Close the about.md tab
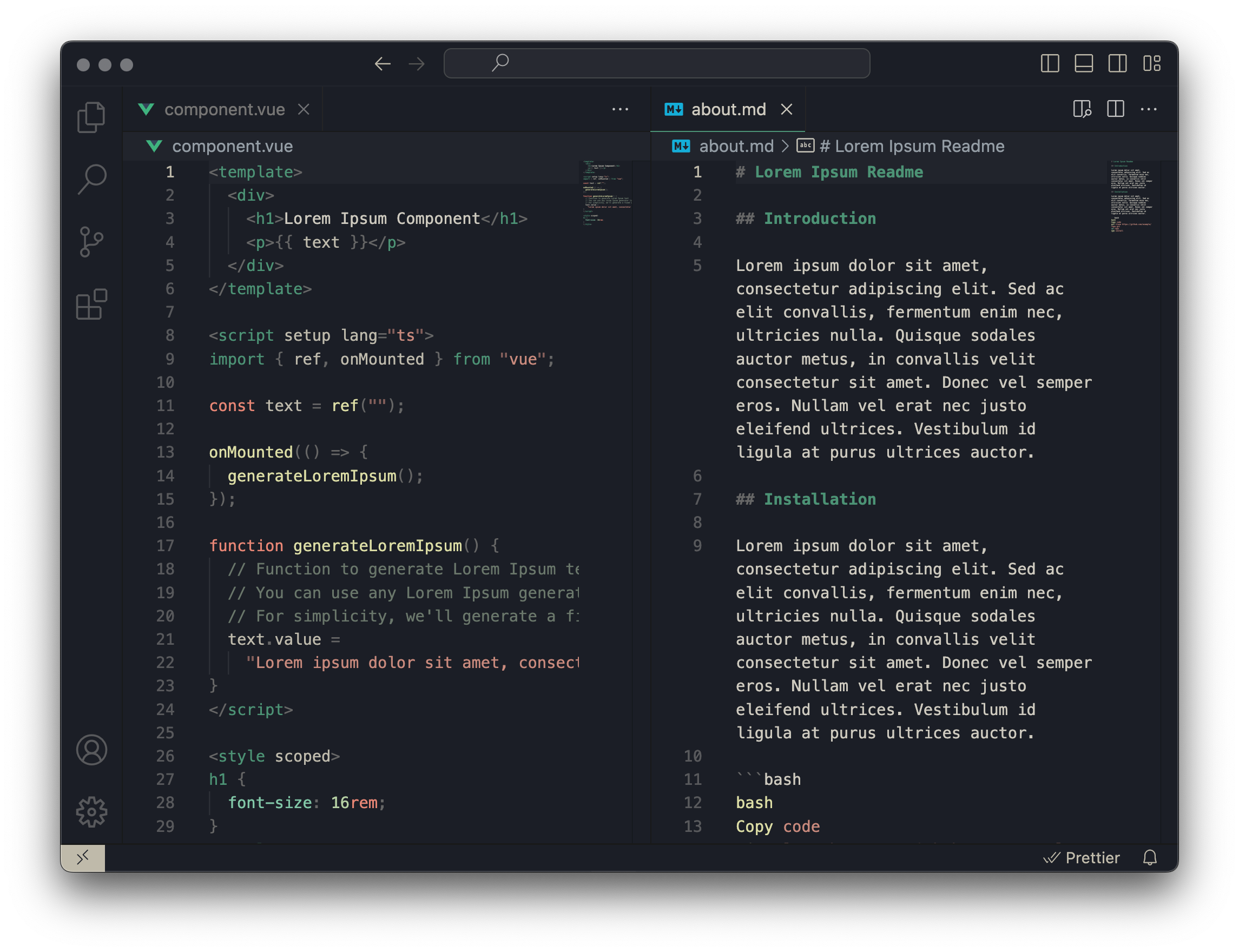 tap(786, 109)
